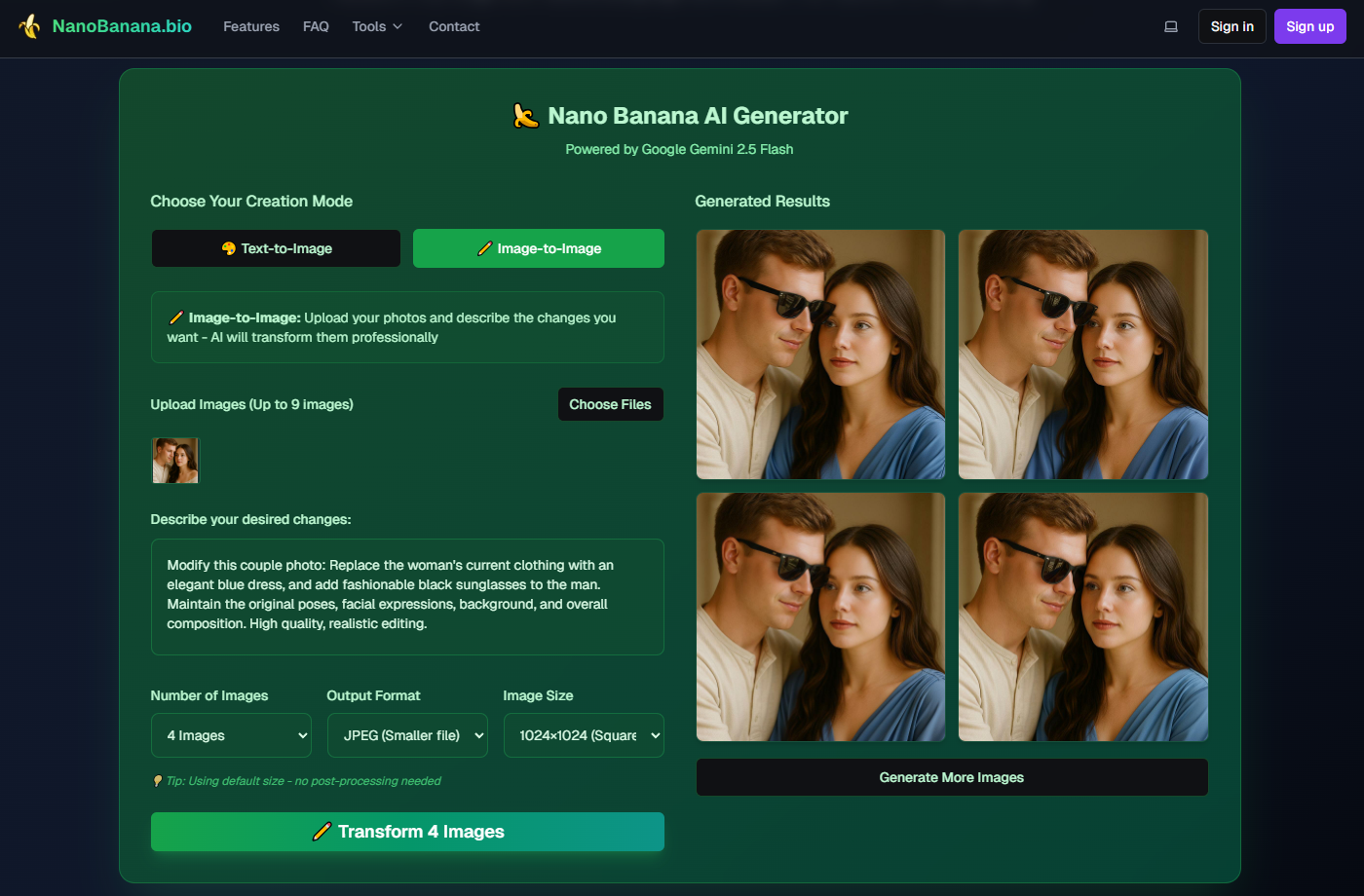
Task: Open the Output Format JPEG dropdown
Action: 407,735
